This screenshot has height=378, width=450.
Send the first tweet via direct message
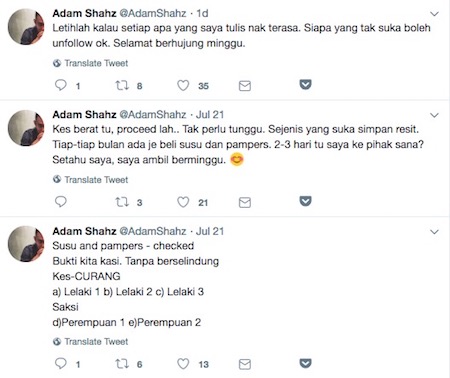click(245, 86)
